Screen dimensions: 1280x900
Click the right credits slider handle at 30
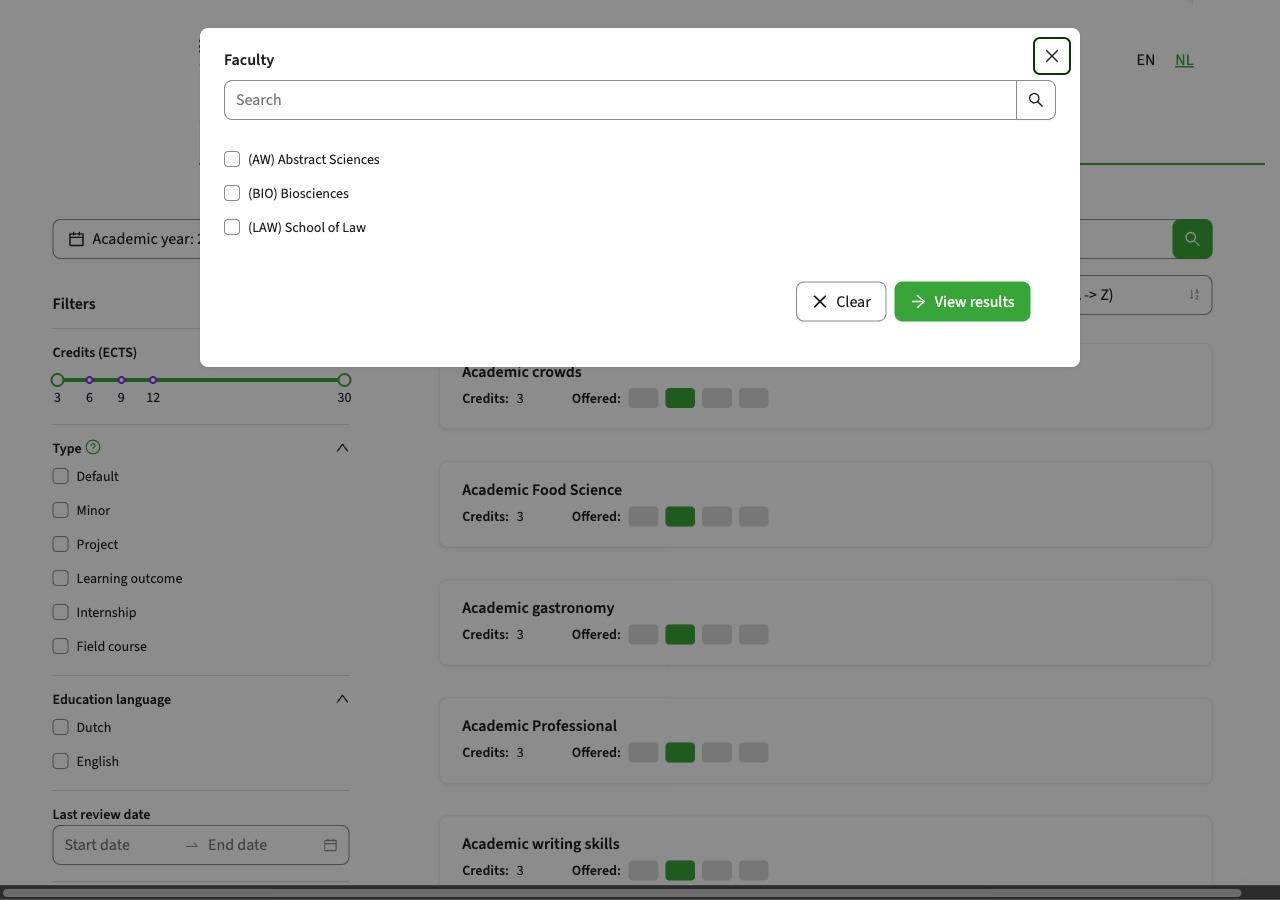coord(344,380)
